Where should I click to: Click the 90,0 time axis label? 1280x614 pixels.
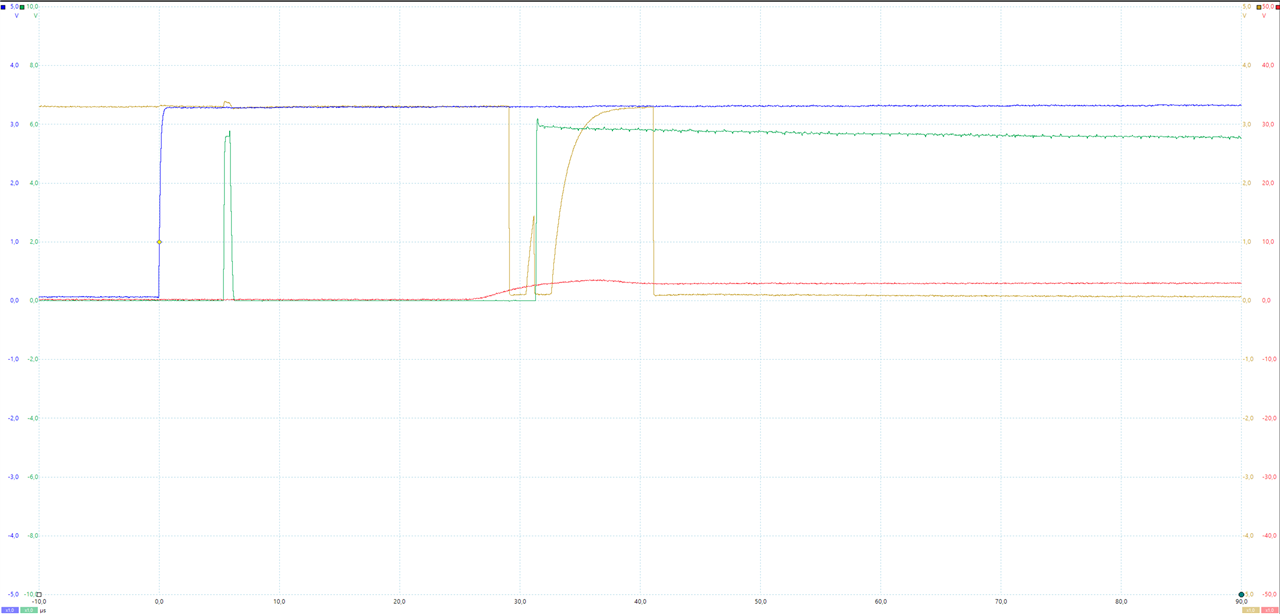(x=1241, y=602)
